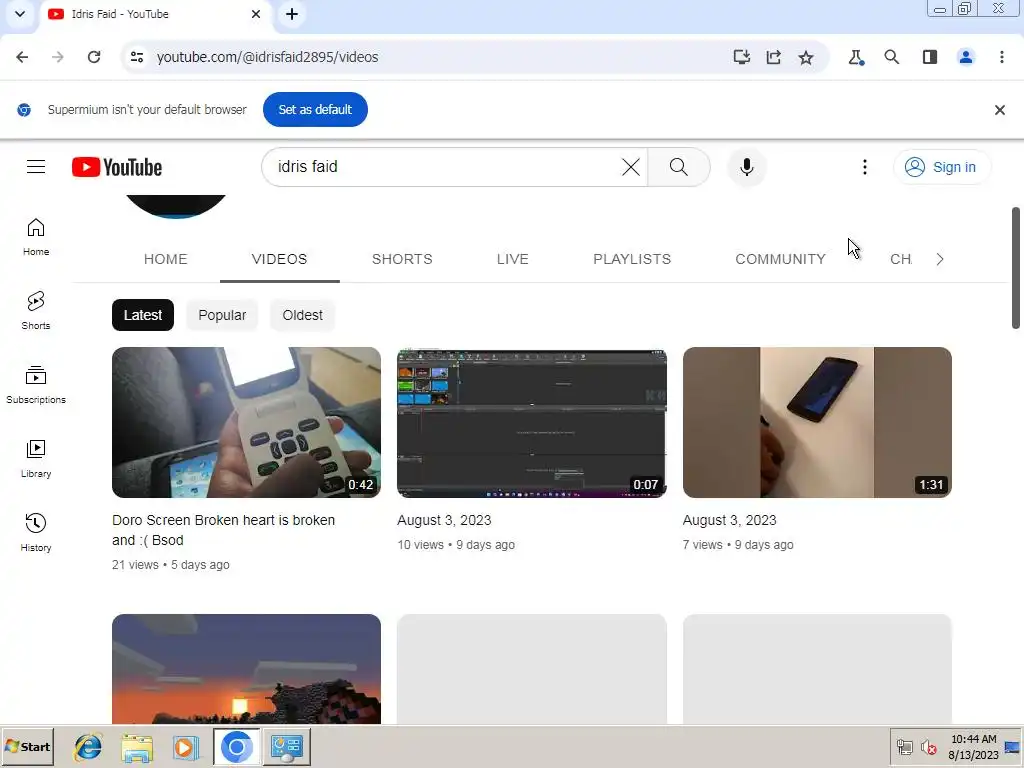This screenshot has width=1024, height=768.
Task: Open the COMMUNITY tab
Action: click(x=780, y=259)
